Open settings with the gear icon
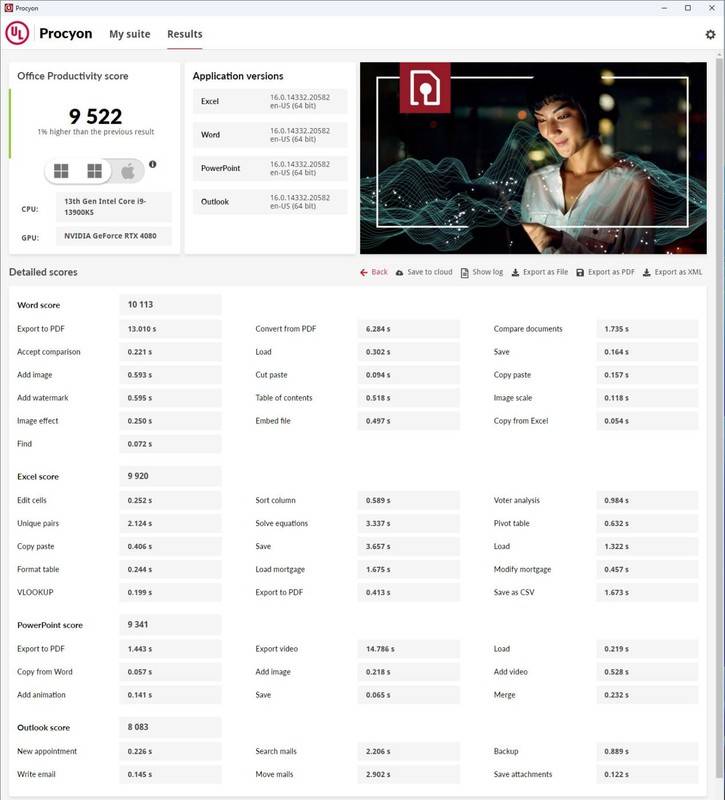Screen dimensions: 725x800 710,34
